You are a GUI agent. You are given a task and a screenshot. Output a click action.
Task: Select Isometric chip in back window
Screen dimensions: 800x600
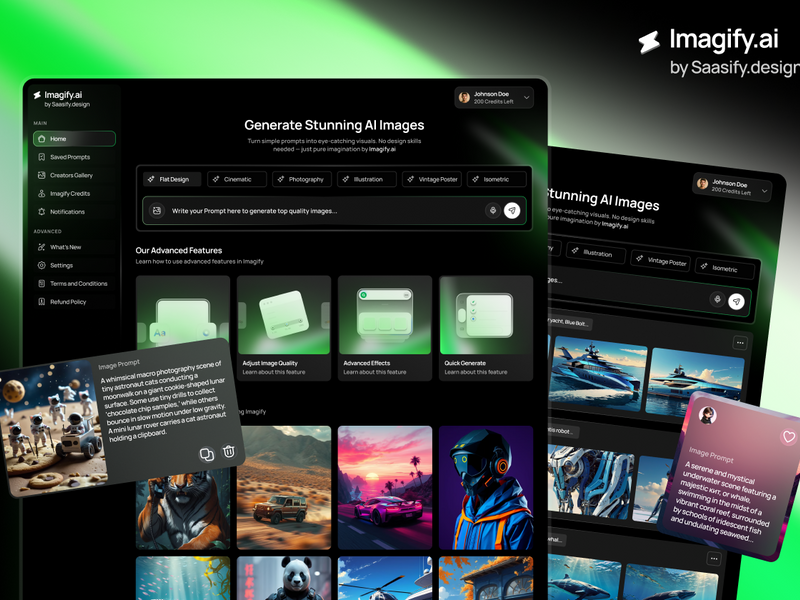click(x=724, y=268)
